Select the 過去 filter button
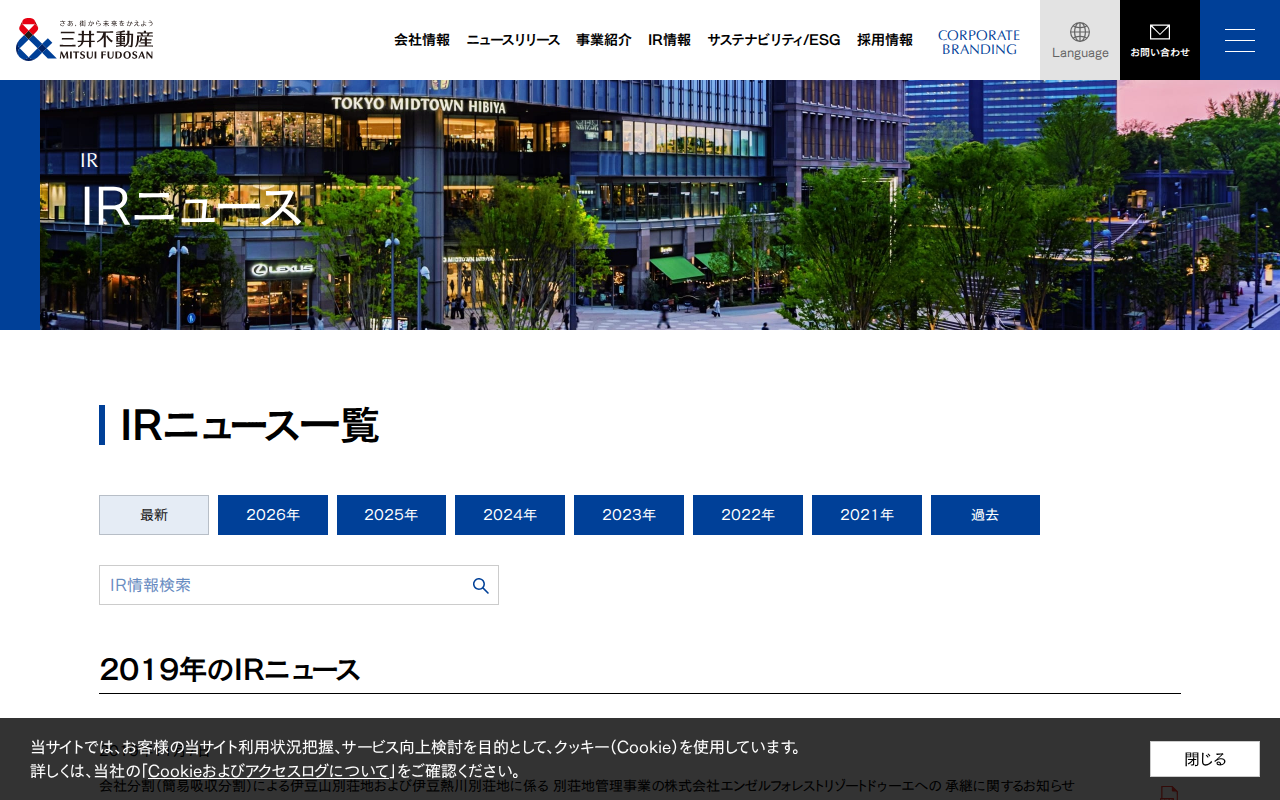The width and height of the screenshot is (1280, 800). click(x=985, y=515)
